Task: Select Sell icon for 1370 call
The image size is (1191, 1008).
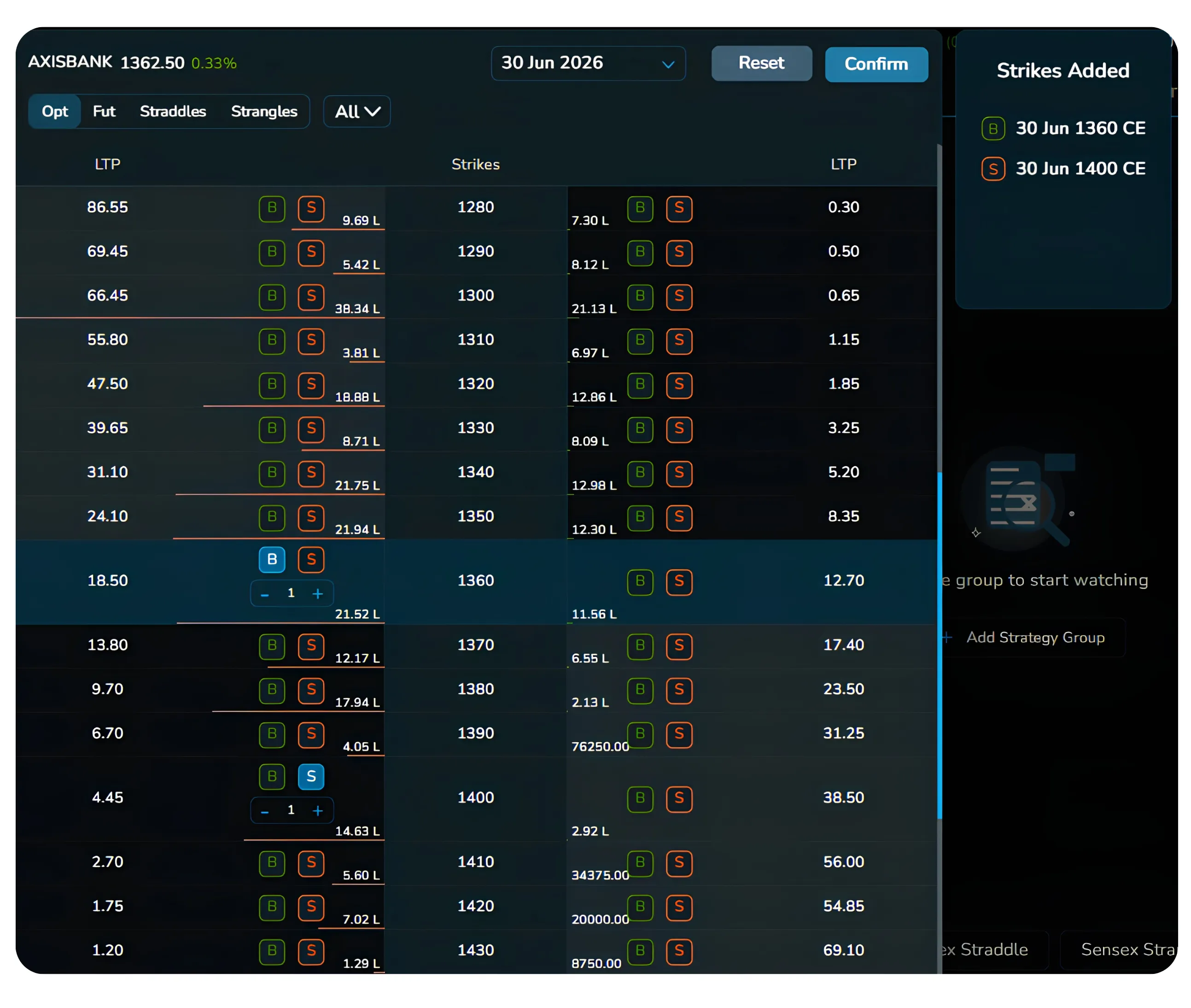Action: (311, 646)
